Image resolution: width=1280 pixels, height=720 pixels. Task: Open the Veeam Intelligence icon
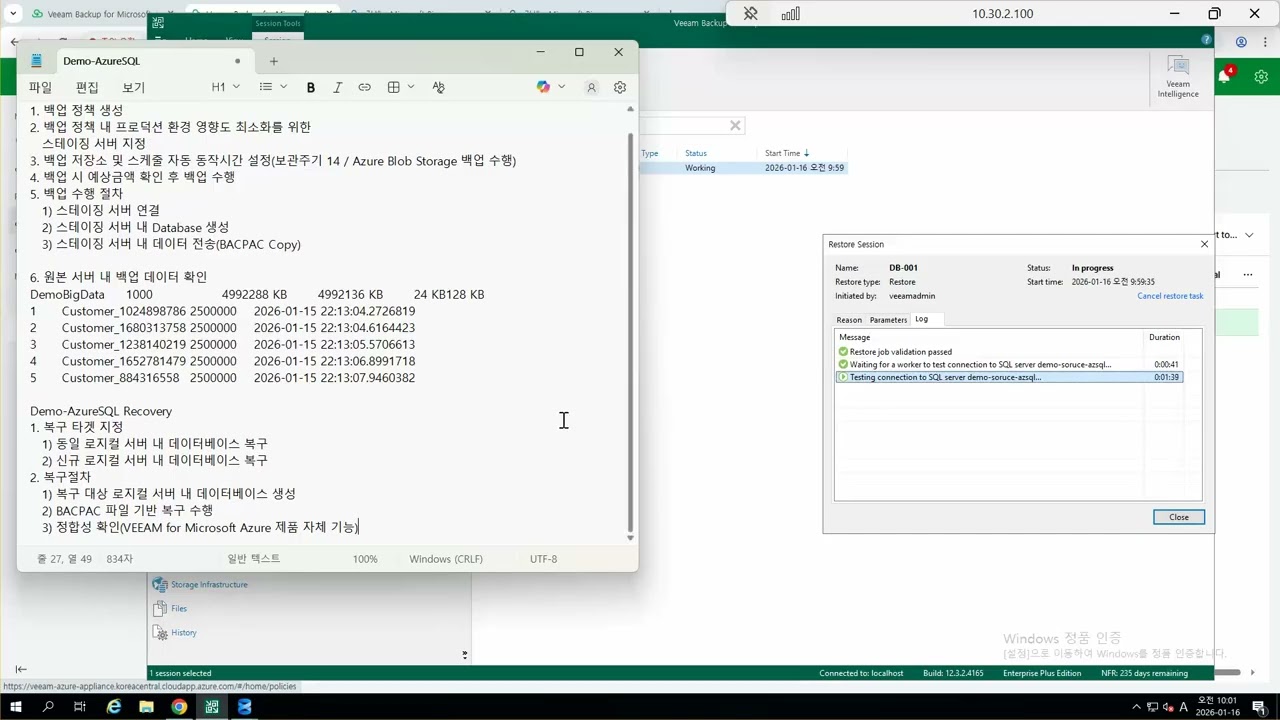click(x=1178, y=77)
